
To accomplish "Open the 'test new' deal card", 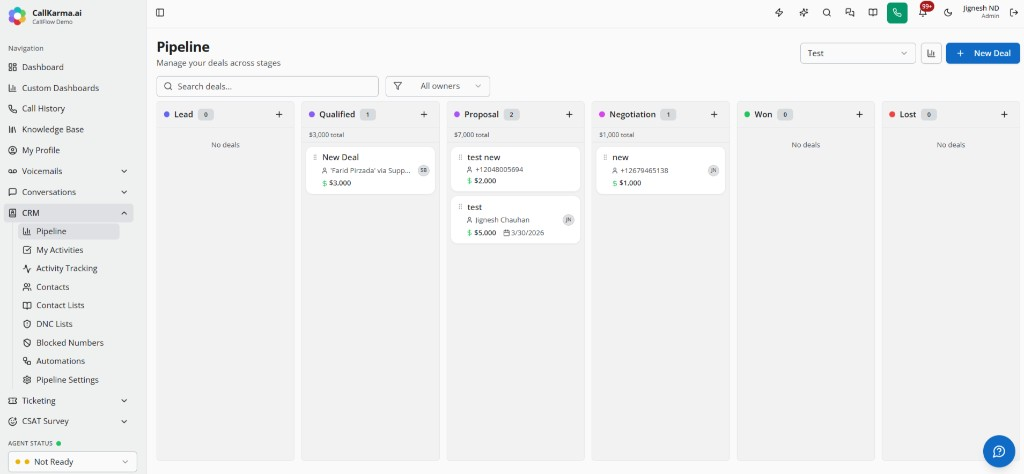I will [515, 169].
